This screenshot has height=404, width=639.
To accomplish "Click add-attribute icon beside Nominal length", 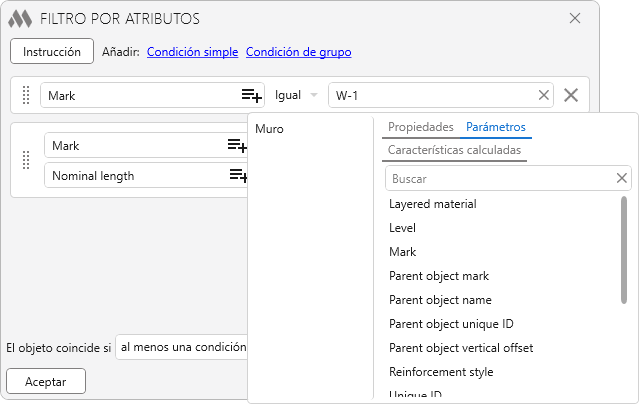I will pyautogui.click(x=238, y=176).
